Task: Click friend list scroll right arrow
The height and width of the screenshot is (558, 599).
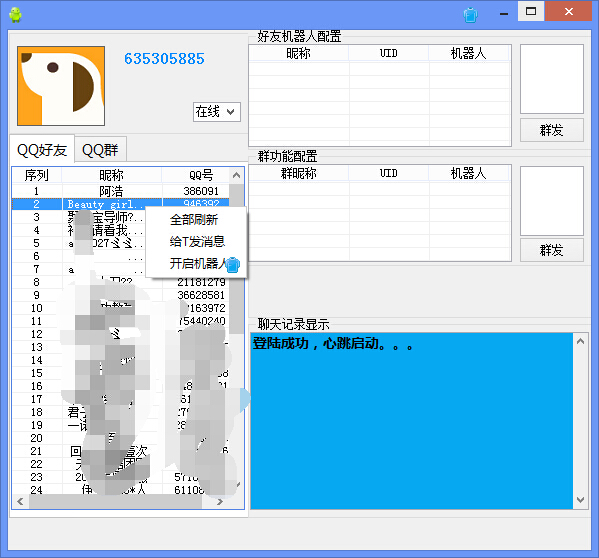Action: coord(220,501)
